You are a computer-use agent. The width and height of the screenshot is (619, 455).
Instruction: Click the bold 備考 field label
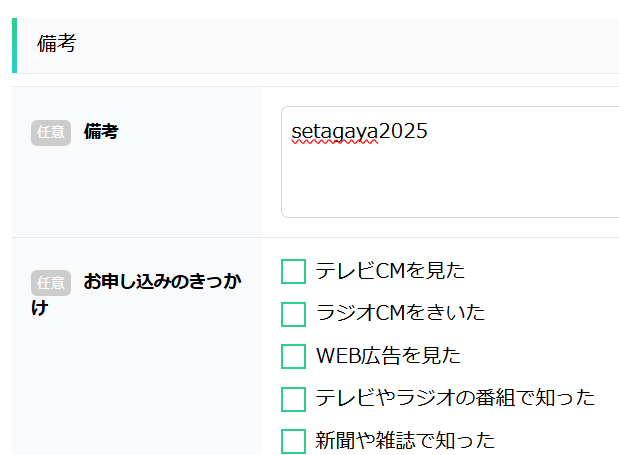click(101, 132)
